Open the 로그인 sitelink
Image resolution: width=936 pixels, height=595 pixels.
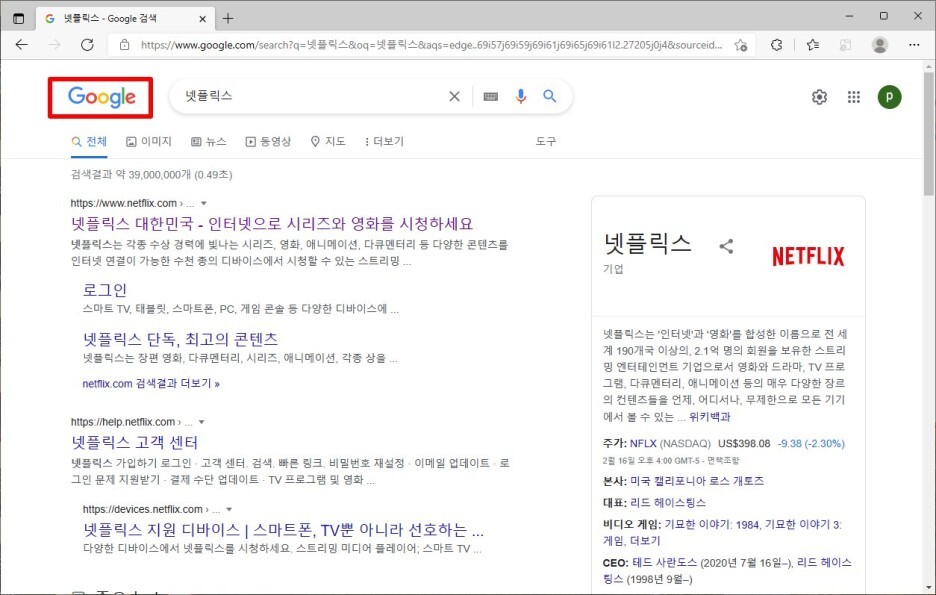coord(104,290)
